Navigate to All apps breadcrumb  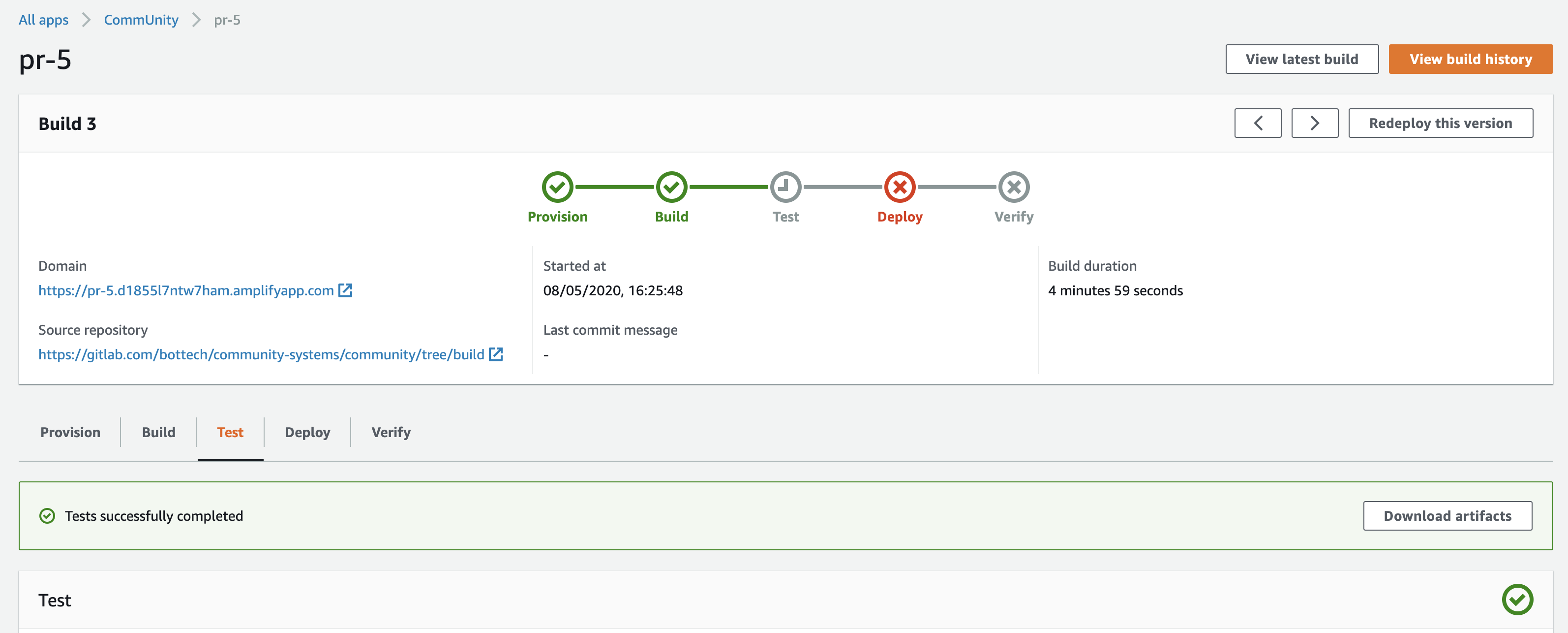click(x=43, y=20)
